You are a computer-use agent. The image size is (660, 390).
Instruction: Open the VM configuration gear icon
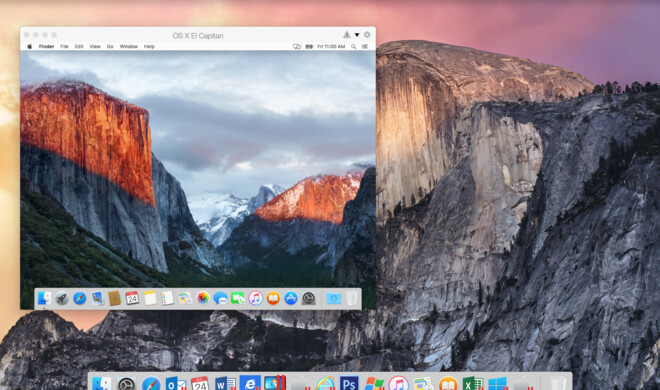click(367, 35)
